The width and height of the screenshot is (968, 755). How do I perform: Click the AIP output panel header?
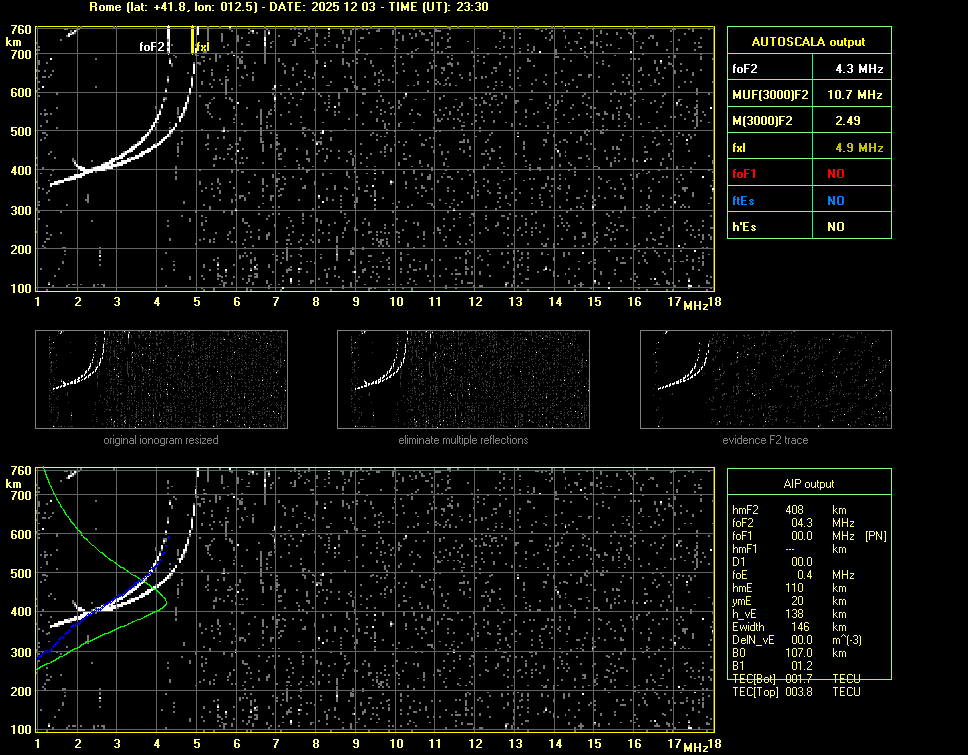pos(808,484)
